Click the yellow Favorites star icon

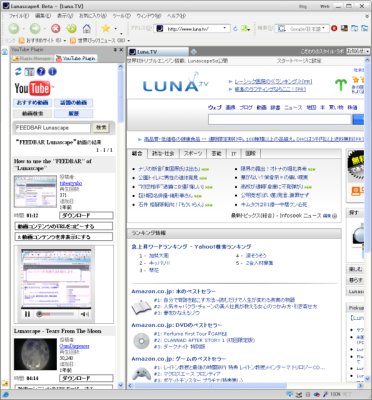105,28
